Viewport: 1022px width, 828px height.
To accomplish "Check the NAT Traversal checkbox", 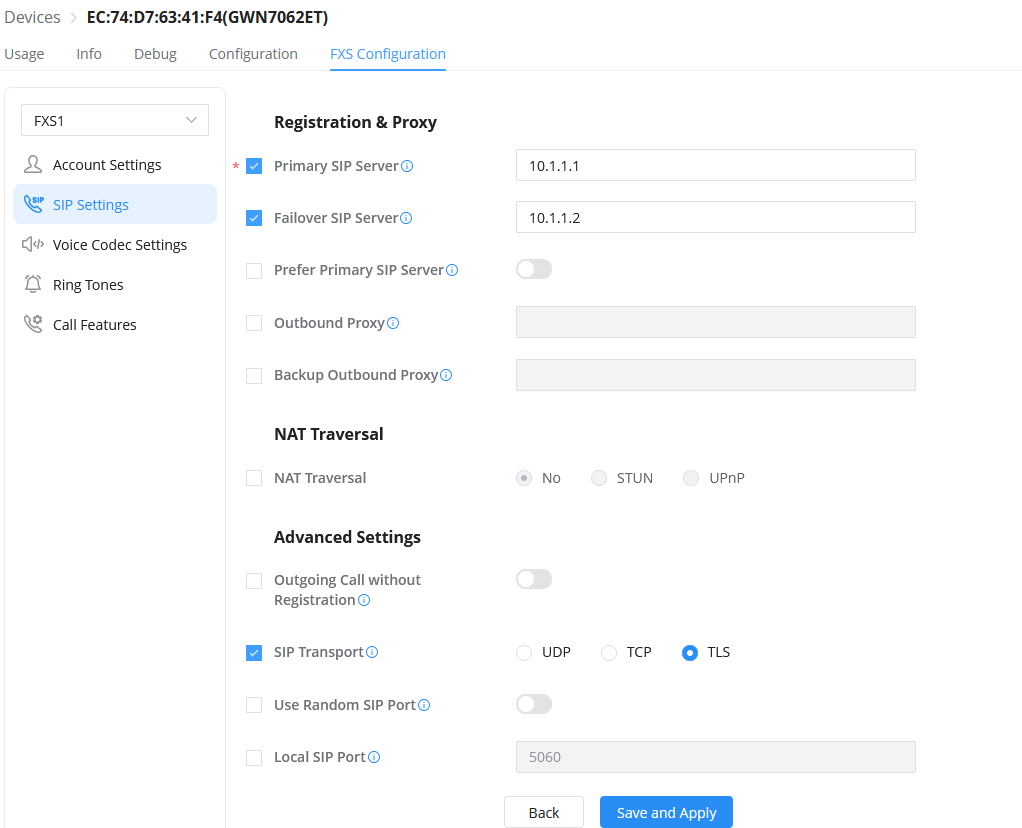I will click(254, 479).
